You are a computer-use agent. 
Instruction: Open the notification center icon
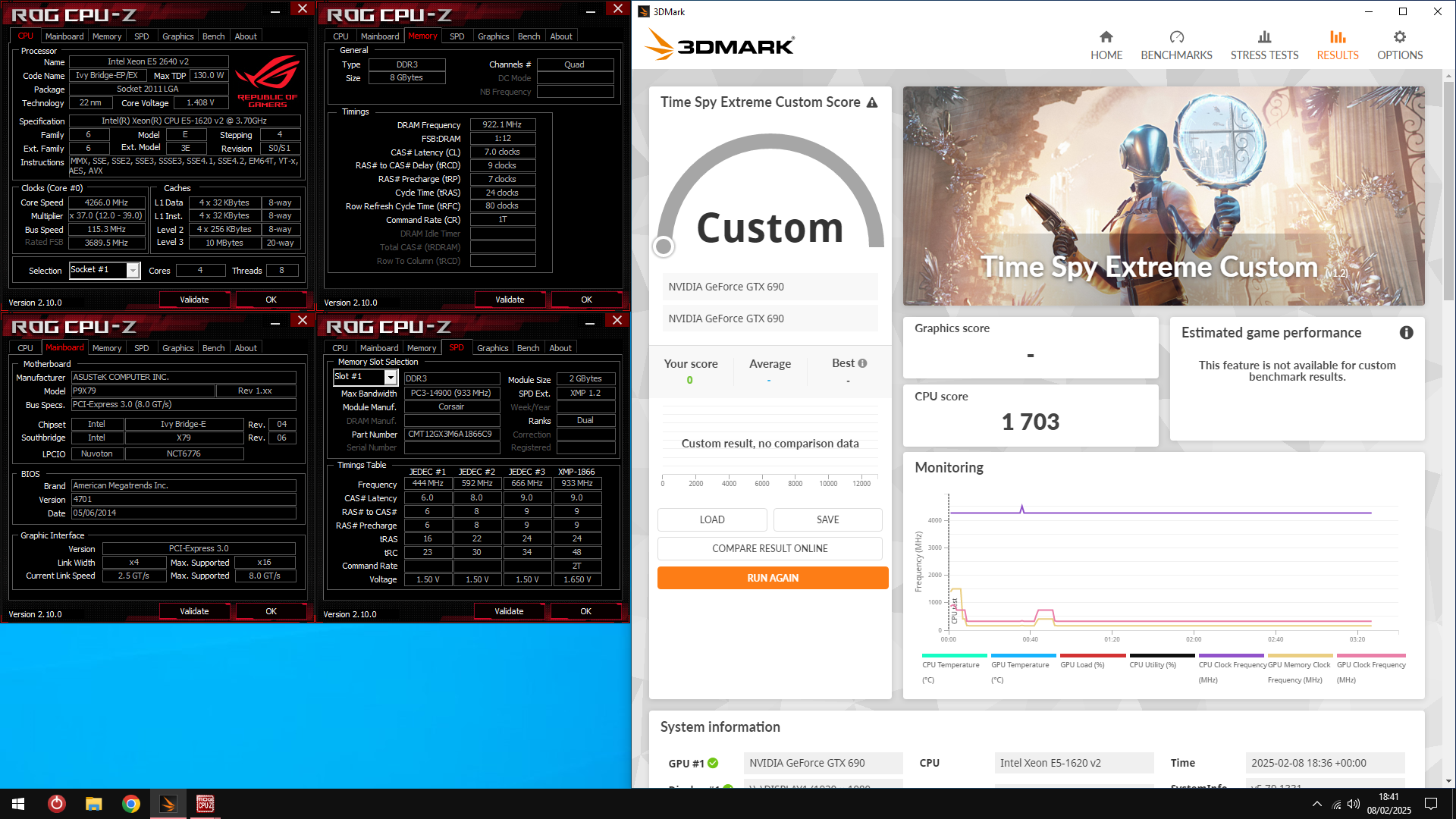(x=1431, y=804)
